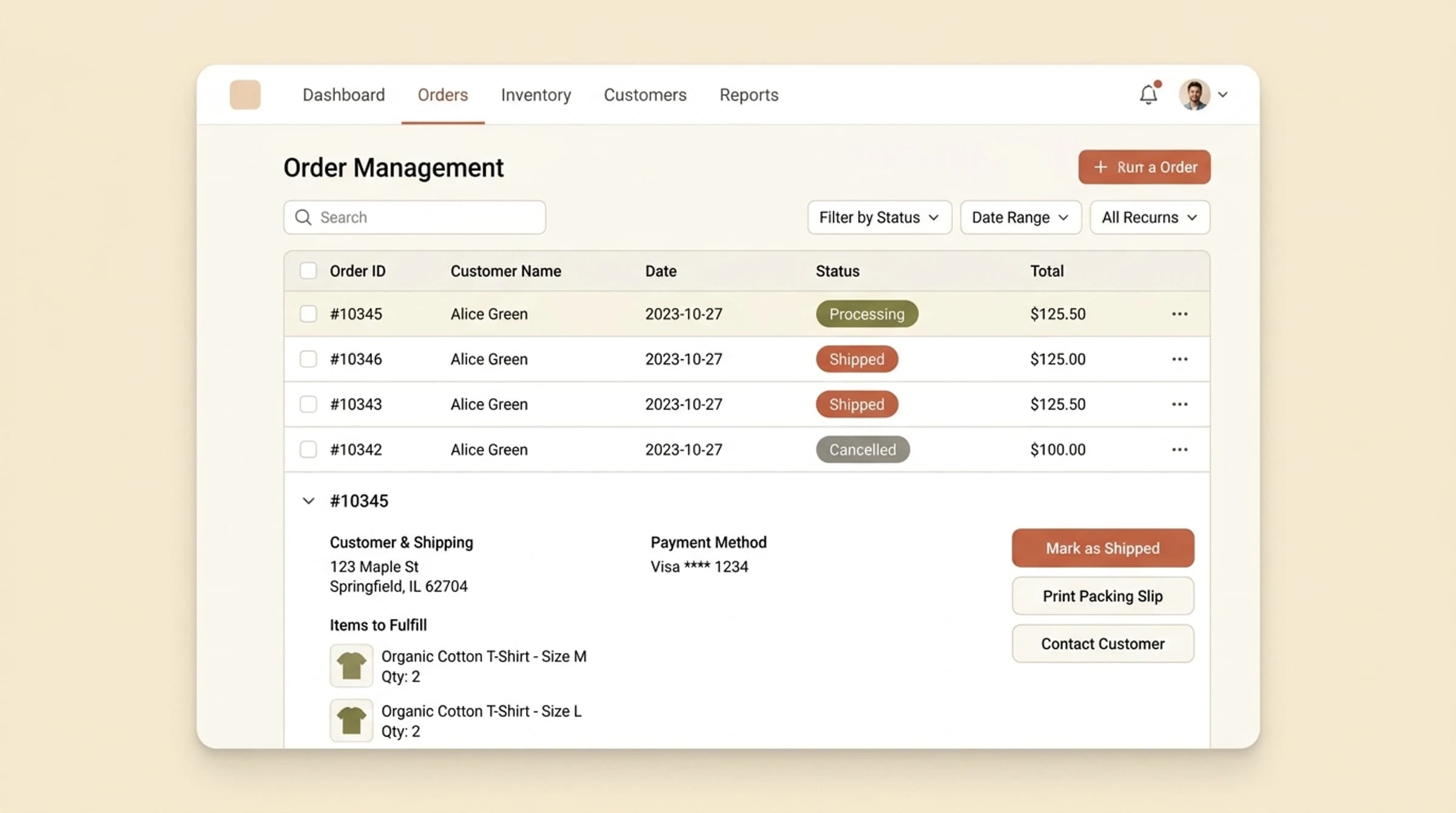
Task: Open the Date Range dropdown
Action: click(1020, 217)
